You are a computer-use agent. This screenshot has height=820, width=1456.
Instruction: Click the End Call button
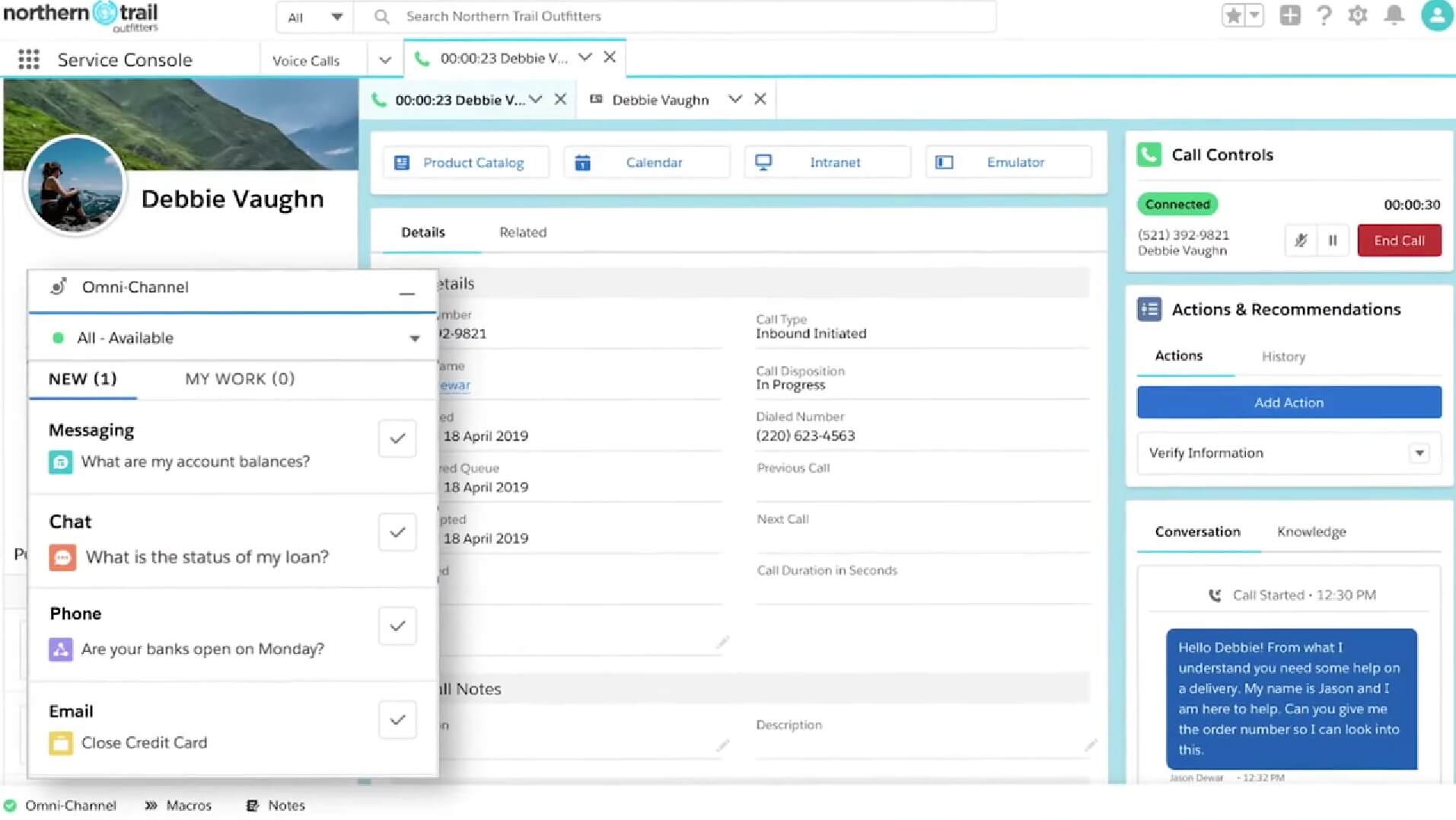pos(1399,241)
